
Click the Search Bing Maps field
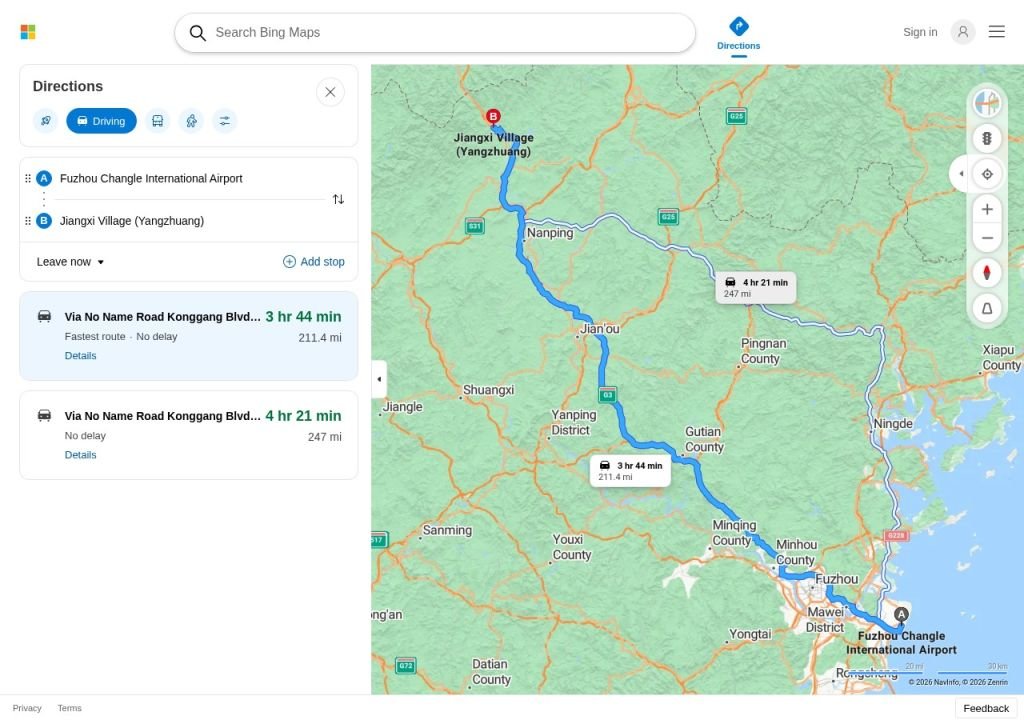pyautogui.click(x=435, y=33)
